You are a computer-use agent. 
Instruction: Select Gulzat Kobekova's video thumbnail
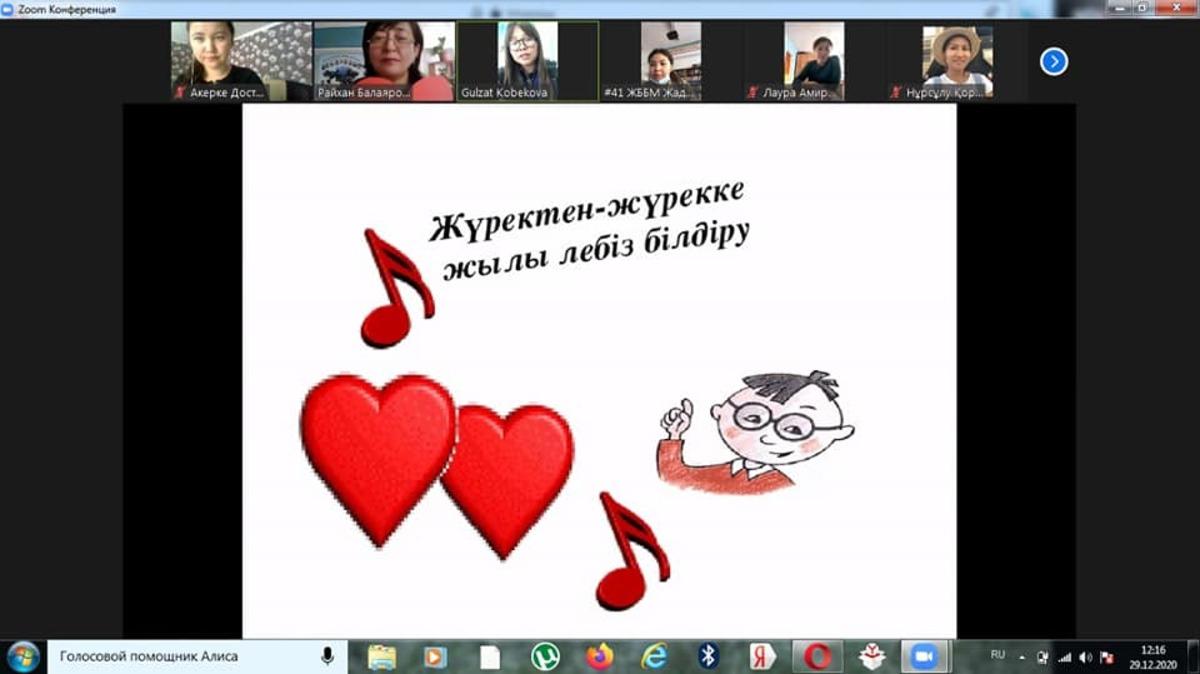527,60
